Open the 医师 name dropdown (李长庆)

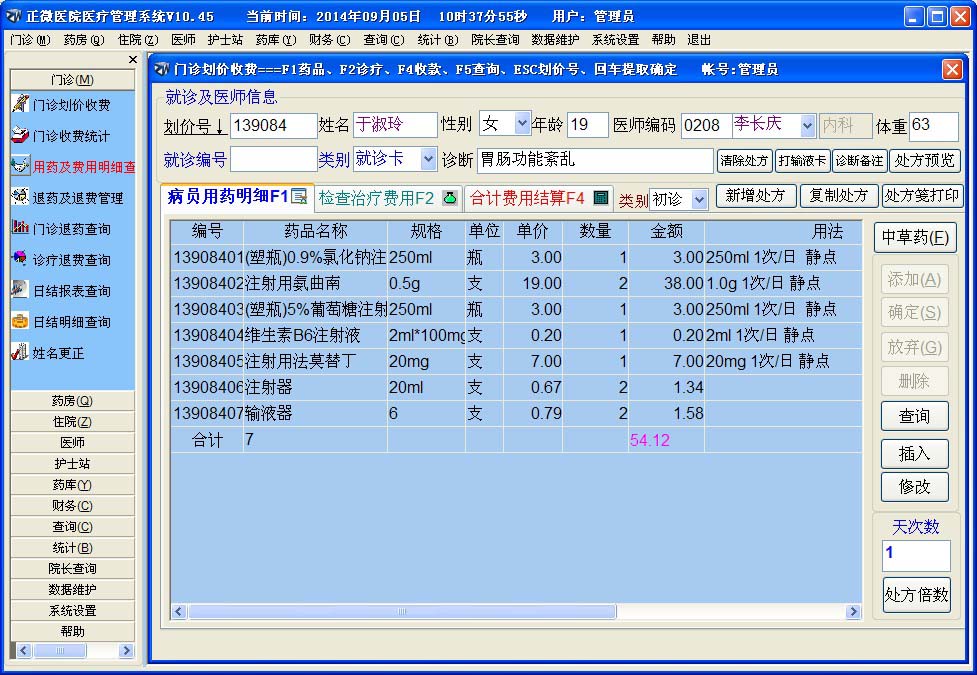tap(807, 125)
